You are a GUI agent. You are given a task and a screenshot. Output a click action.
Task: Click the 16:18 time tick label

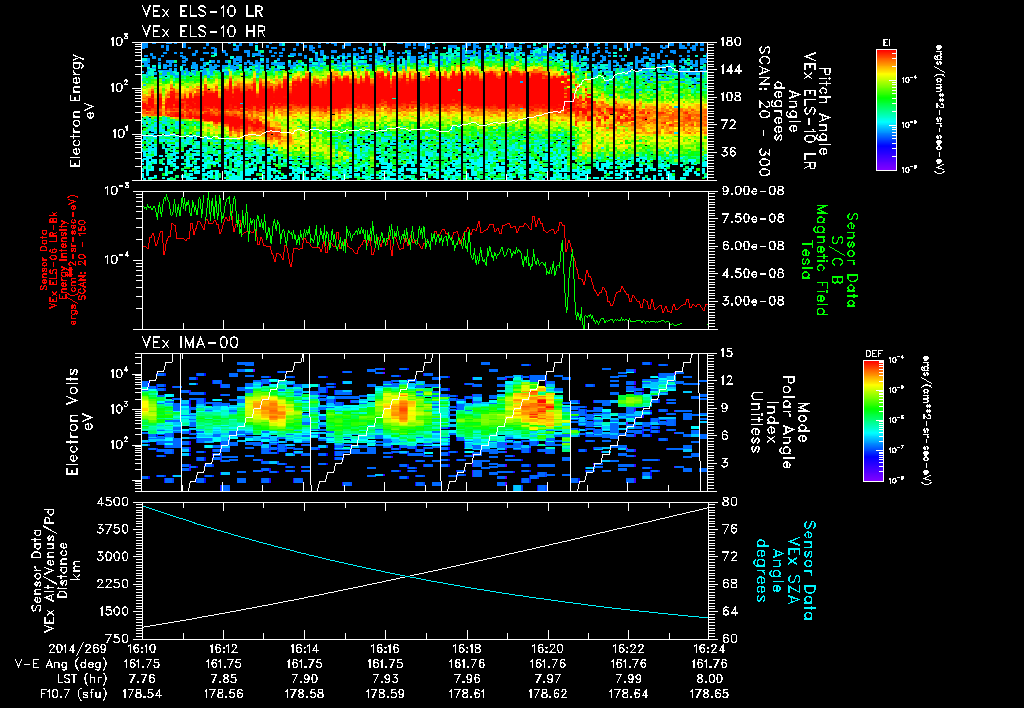coord(466,649)
